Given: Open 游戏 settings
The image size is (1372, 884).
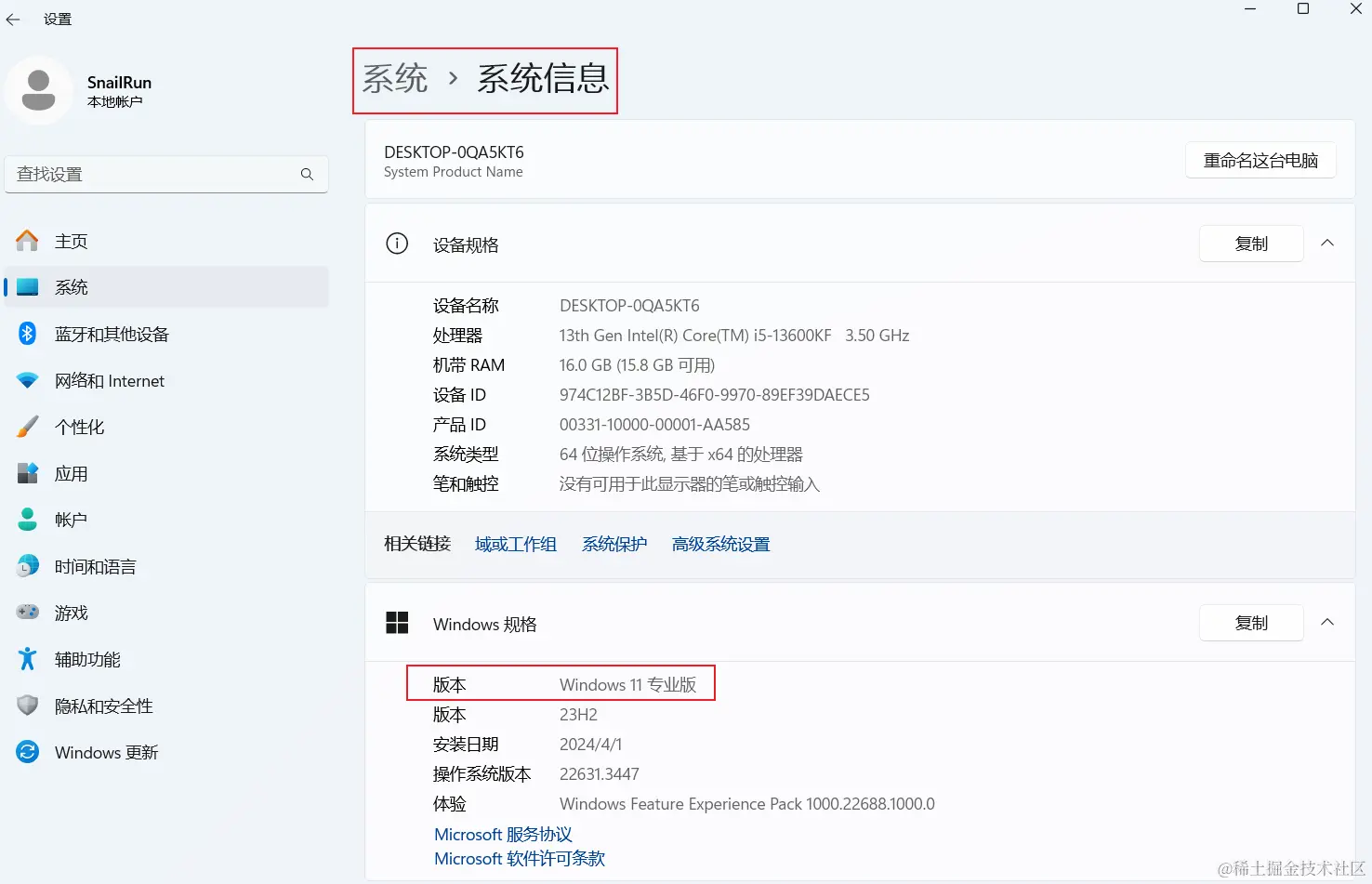Looking at the screenshot, I should 167,613.
